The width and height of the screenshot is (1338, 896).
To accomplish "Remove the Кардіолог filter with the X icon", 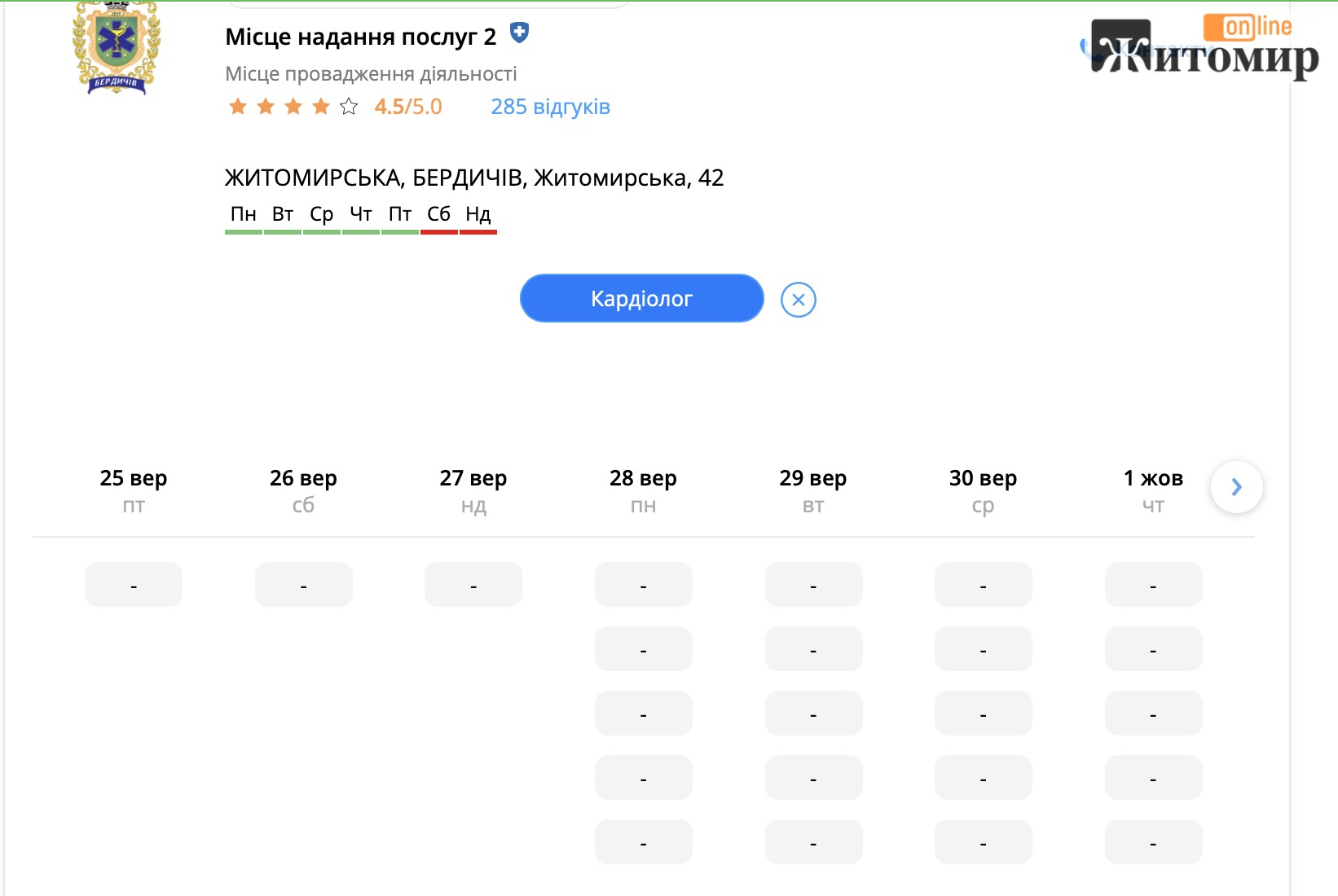I will tap(799, 300).
